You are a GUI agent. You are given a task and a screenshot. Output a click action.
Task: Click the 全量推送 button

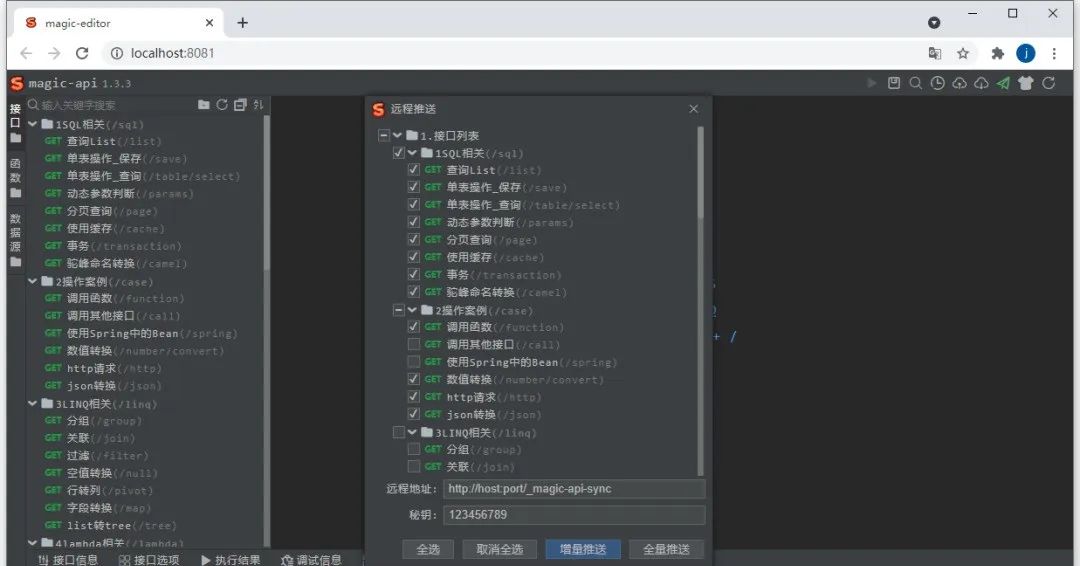666,549
